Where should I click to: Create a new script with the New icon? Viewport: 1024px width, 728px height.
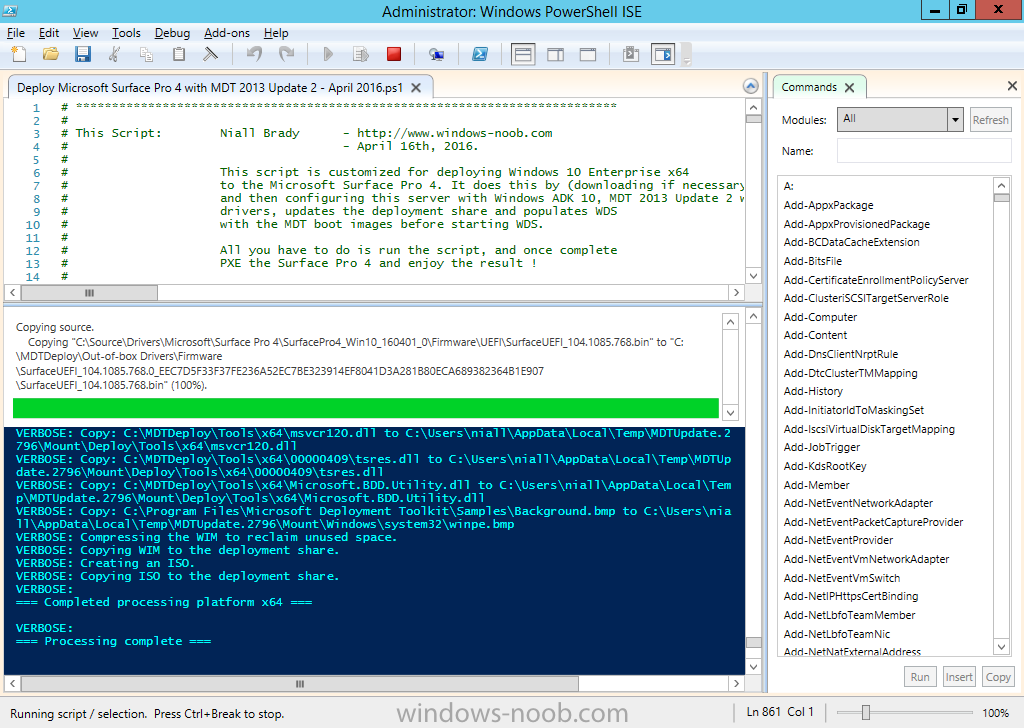pyautogui.click(x=19, y=54)
